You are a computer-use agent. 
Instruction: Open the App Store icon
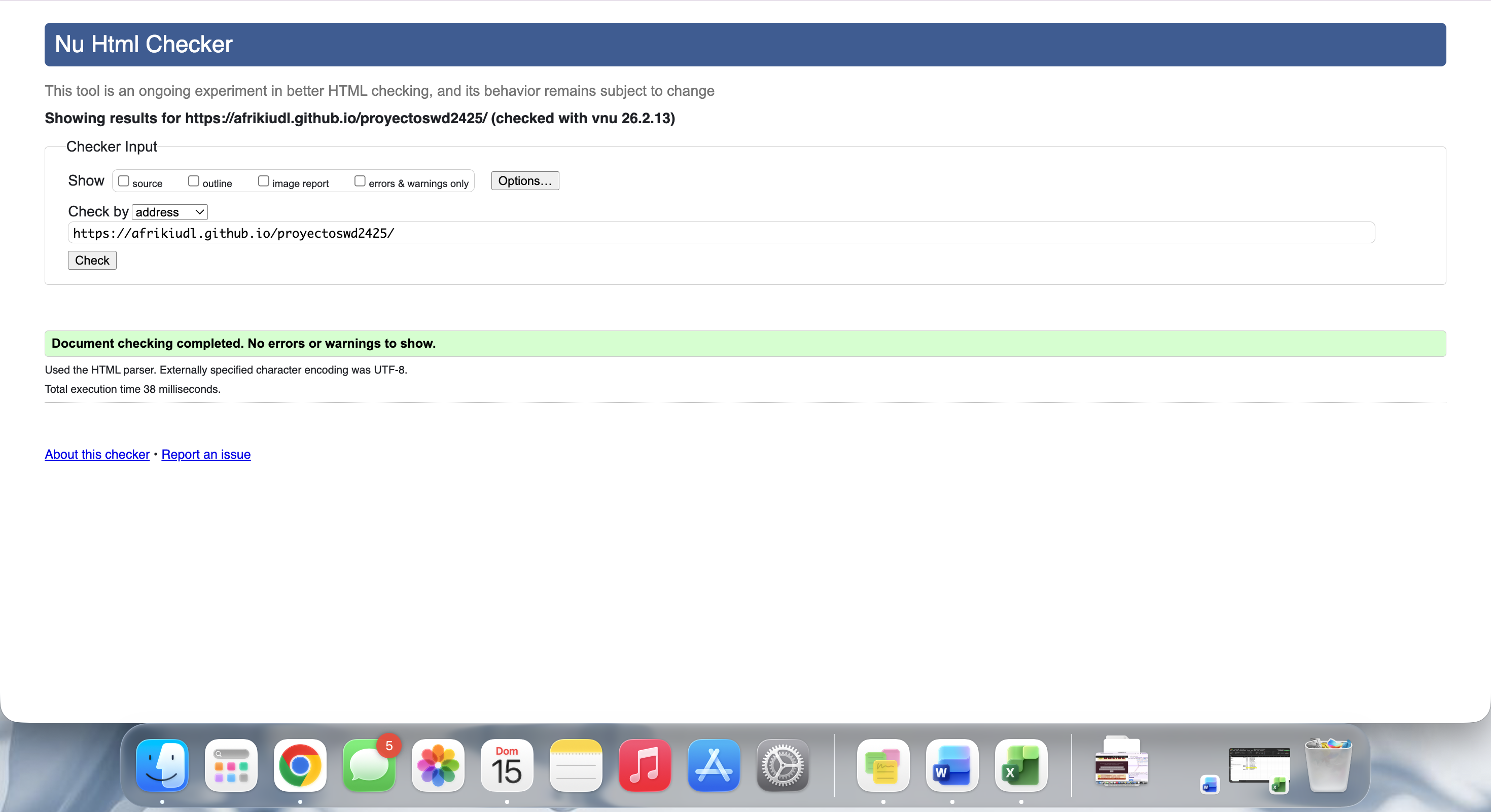click(713, 765)
